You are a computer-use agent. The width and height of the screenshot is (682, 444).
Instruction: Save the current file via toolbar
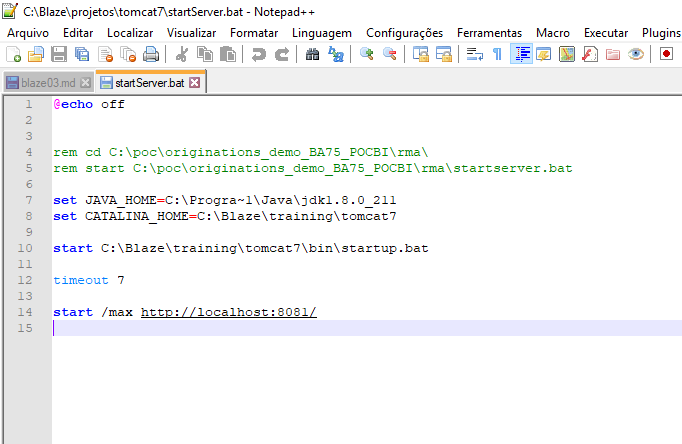[59, 54]
